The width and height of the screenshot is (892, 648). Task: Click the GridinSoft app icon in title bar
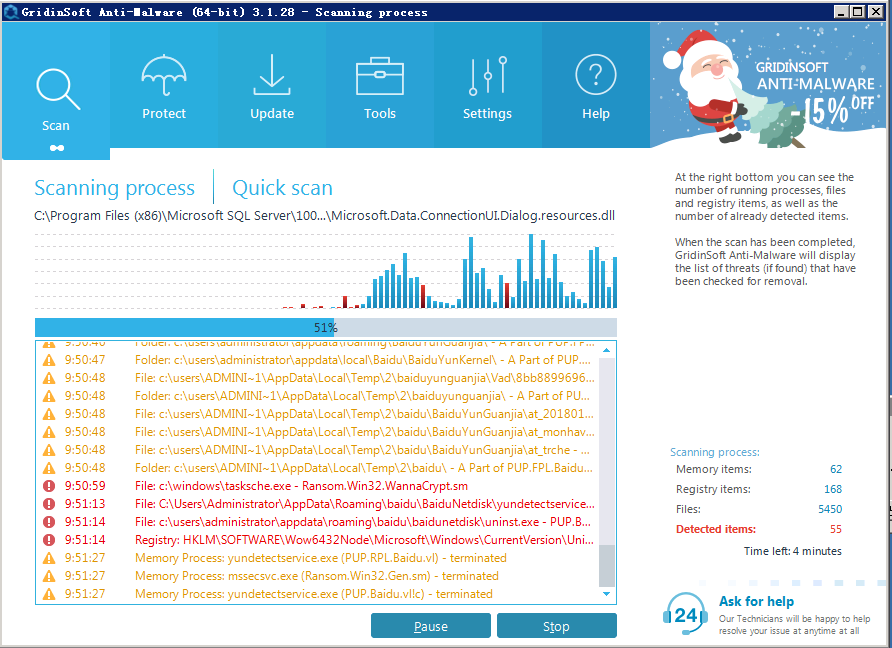pos(10,11)
